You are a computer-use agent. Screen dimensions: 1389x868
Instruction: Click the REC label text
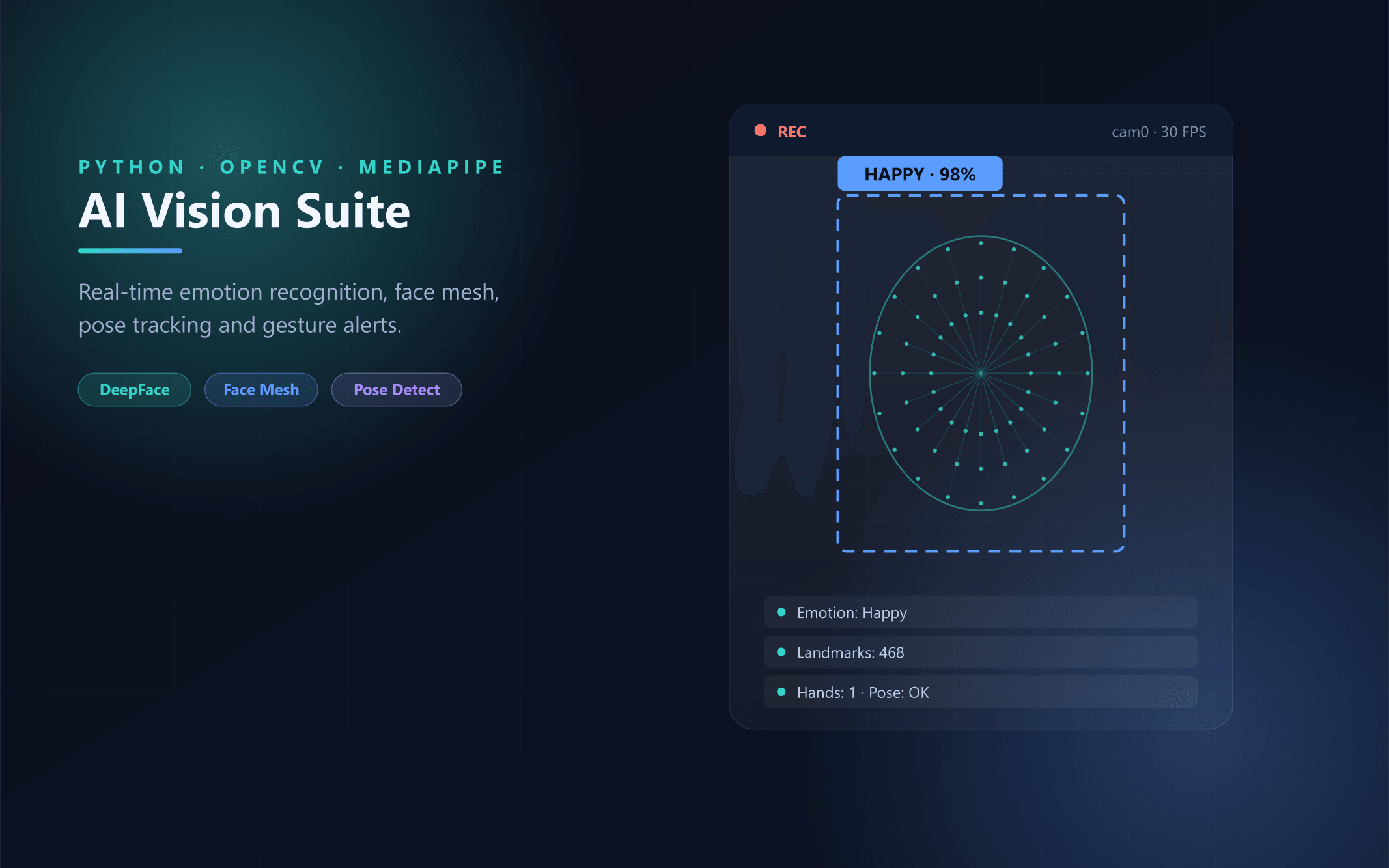[x=792, y=132]
